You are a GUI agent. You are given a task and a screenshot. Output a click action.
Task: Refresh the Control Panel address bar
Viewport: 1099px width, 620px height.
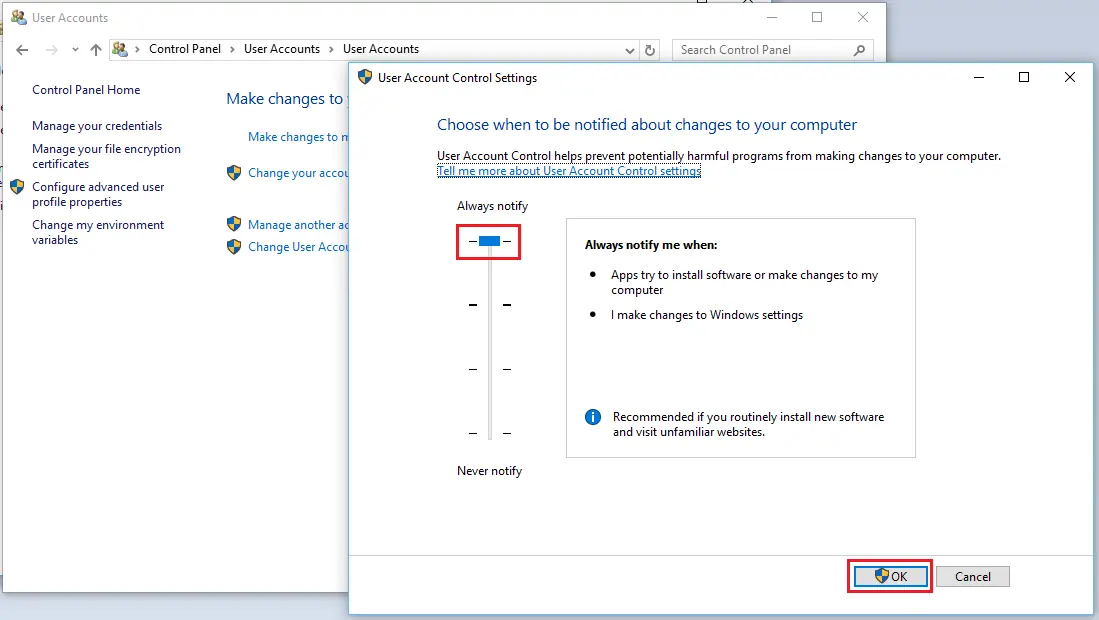point(650,50)
